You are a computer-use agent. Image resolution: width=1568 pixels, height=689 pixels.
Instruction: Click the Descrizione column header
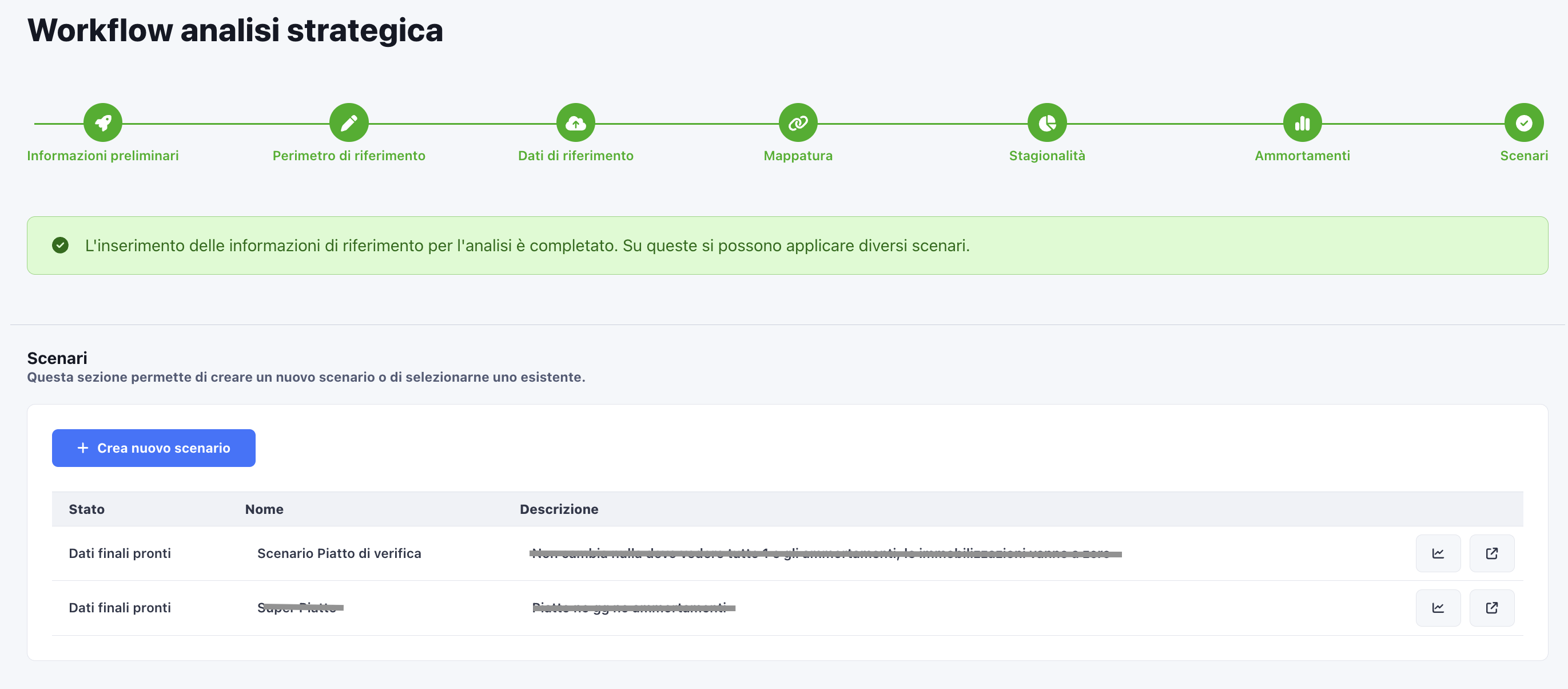pos(559,509)
